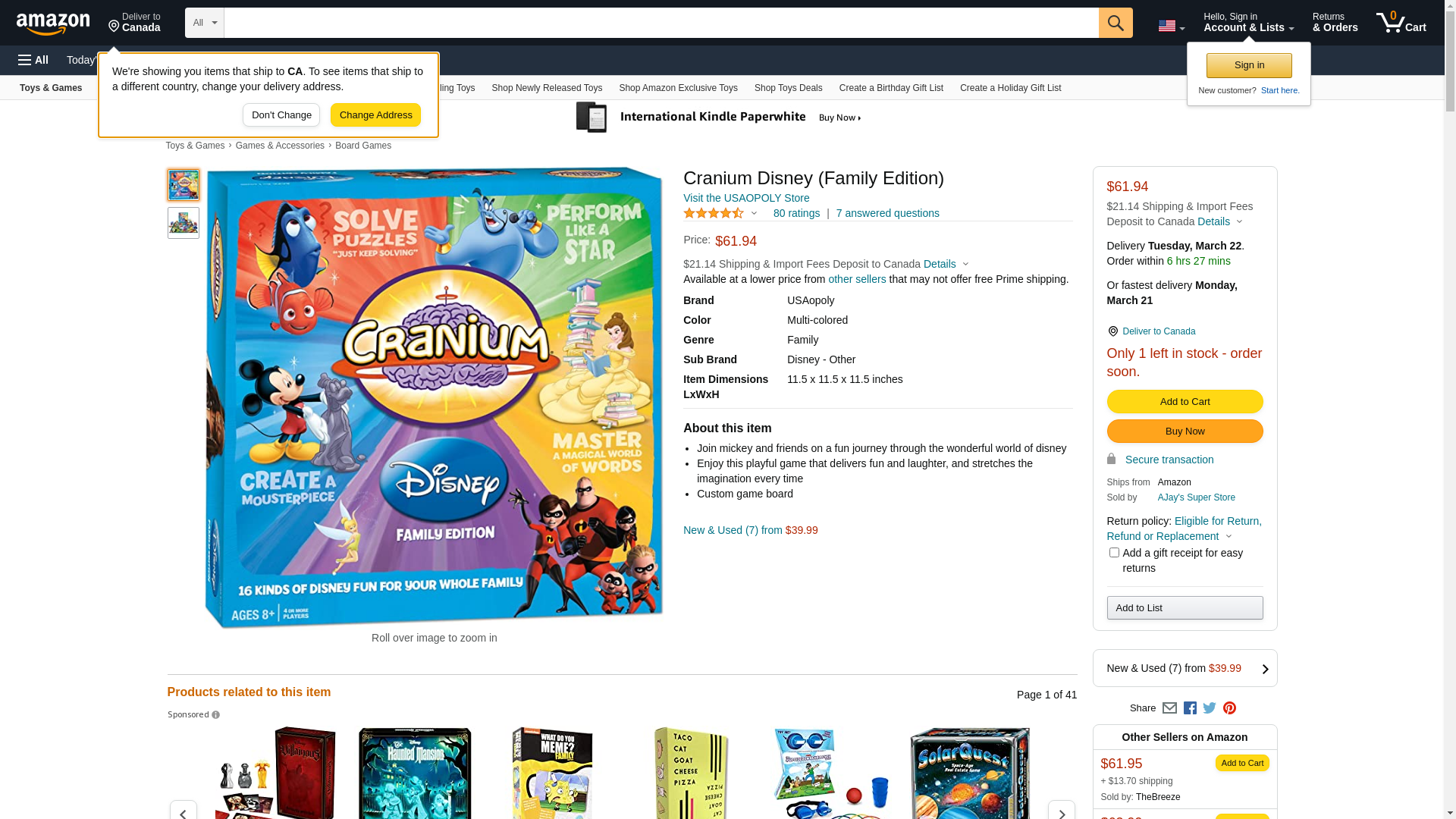Click the yellow Add to Cart button
This screenshot has width=1456, height=819.
click(x=1185, y=402)
